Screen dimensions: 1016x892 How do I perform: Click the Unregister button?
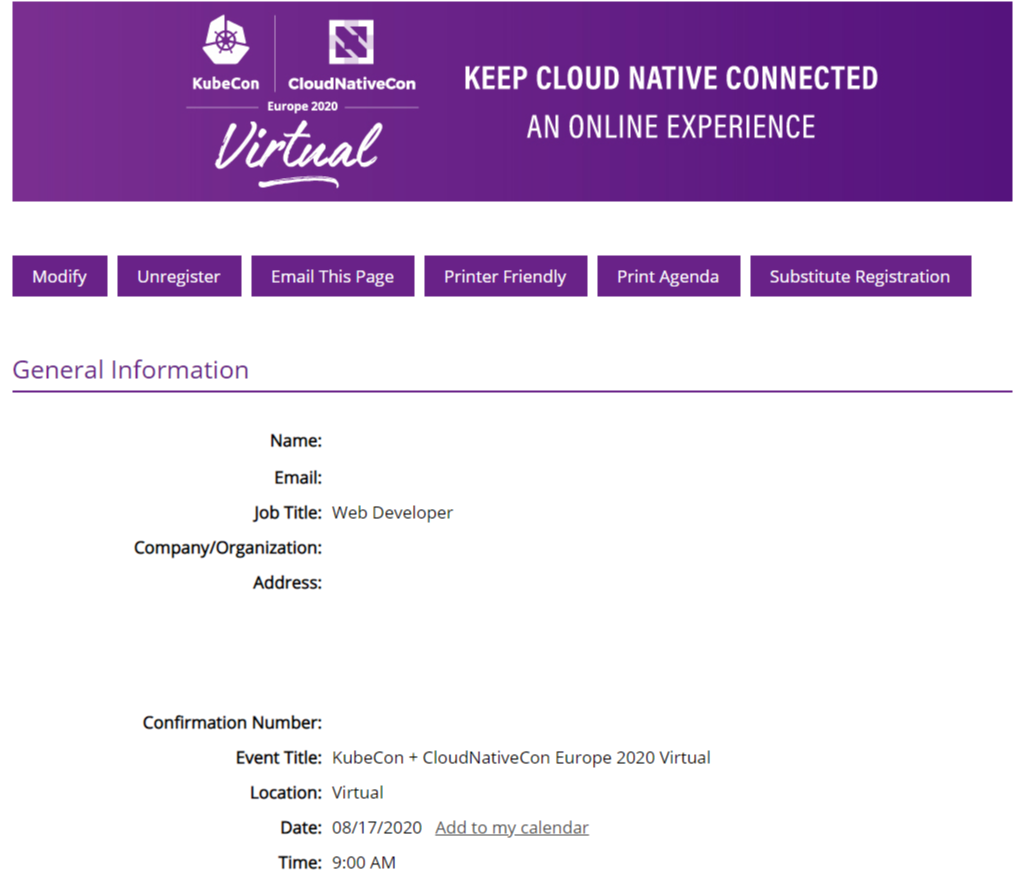tap(179, 276)
